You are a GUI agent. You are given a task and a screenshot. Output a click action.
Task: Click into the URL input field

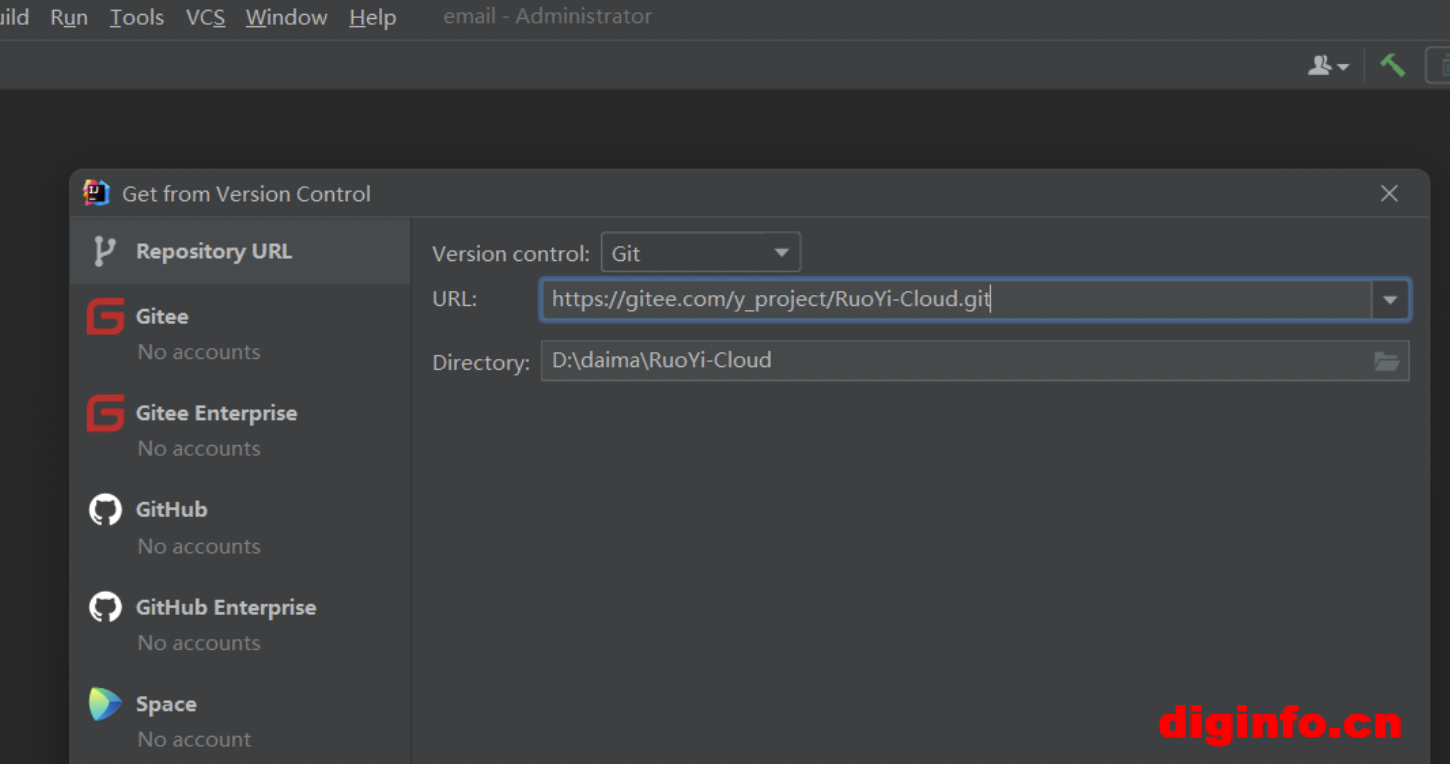pos(956,300)
